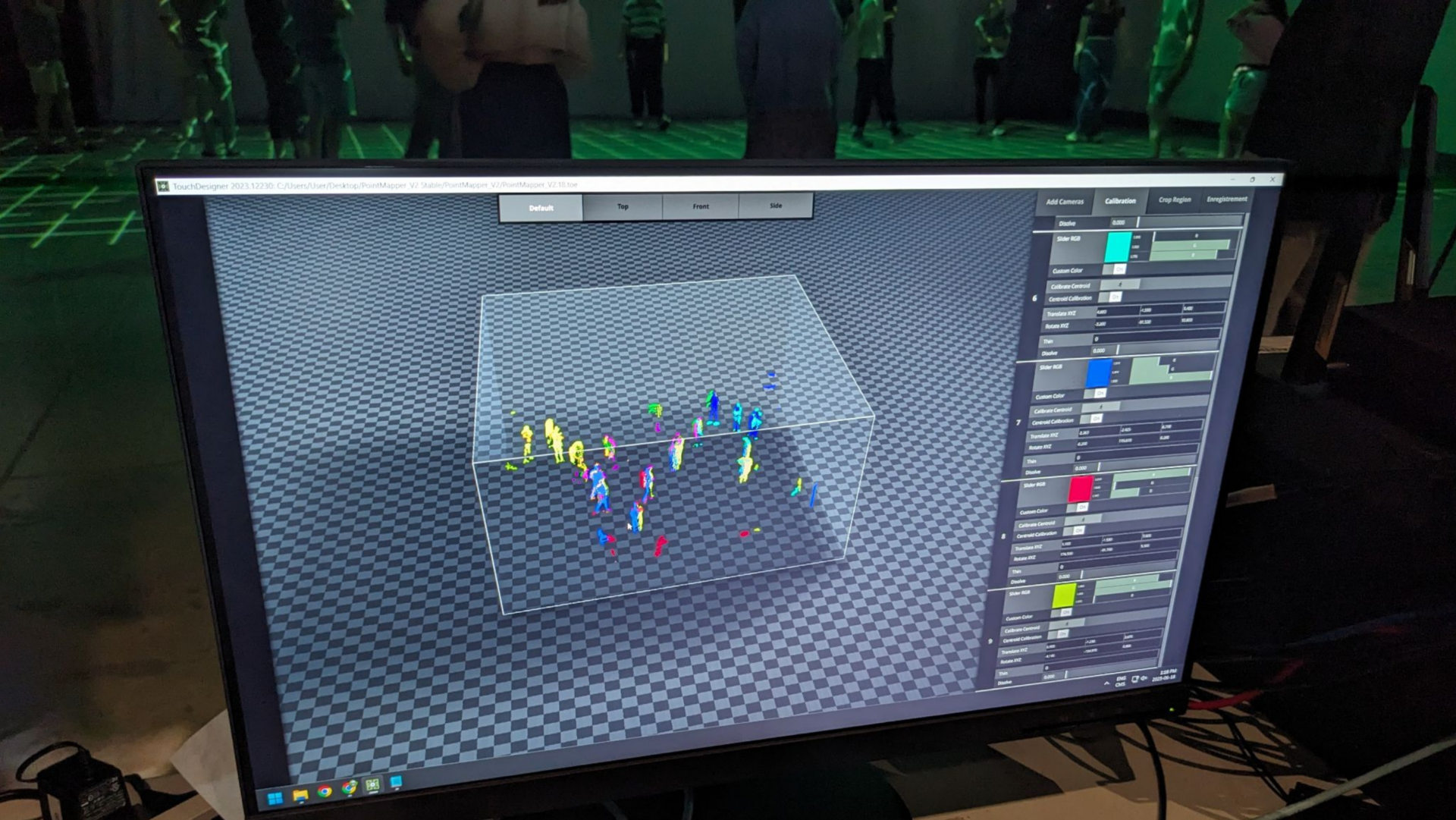Open the Add Cameras tab
The height and width of the screenshot is (820, 1456).
(1065, 202)
